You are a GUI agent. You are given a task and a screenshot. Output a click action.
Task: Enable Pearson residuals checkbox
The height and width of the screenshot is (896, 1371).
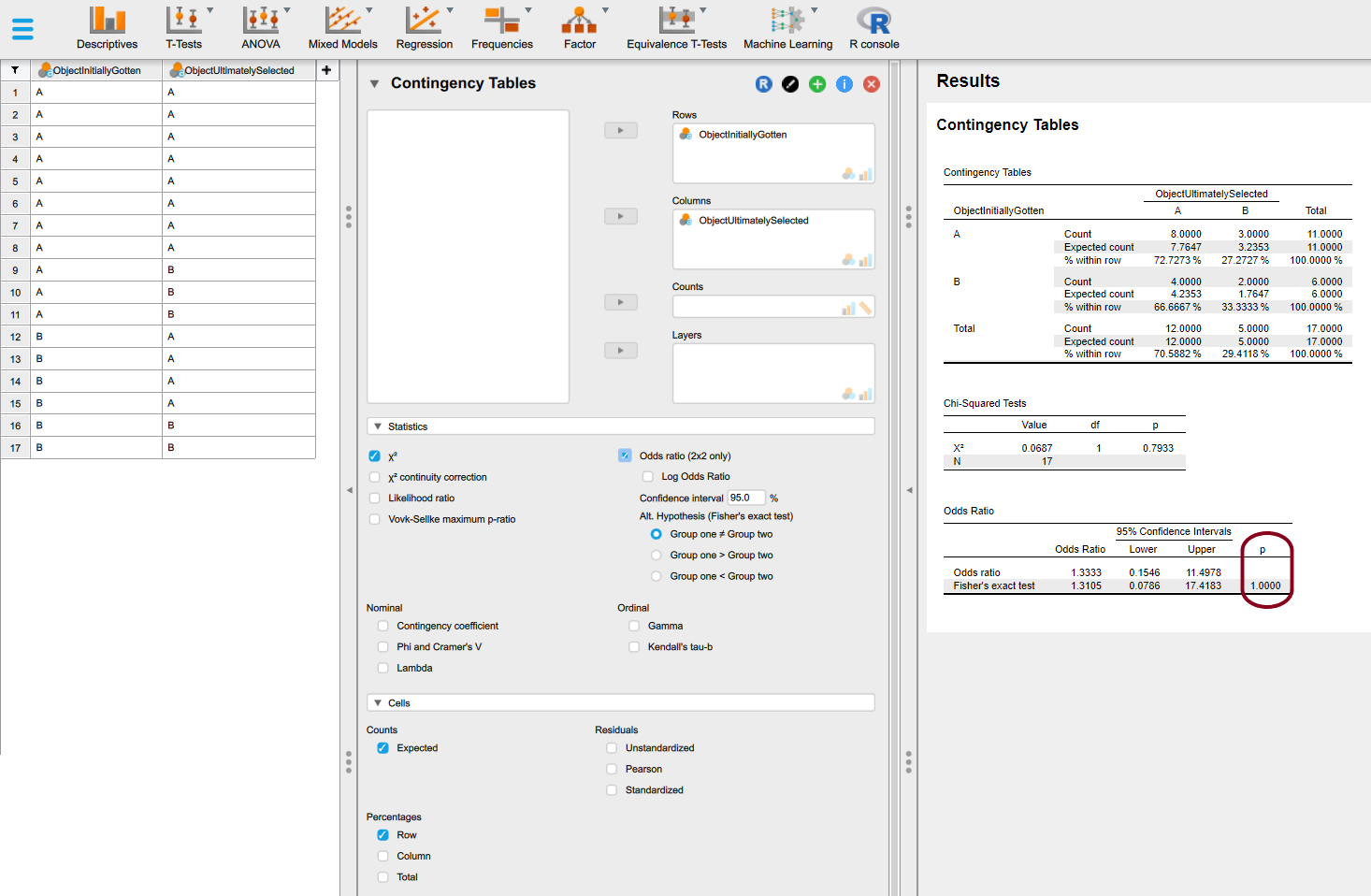pyautogui.click(x=613, y=769)
